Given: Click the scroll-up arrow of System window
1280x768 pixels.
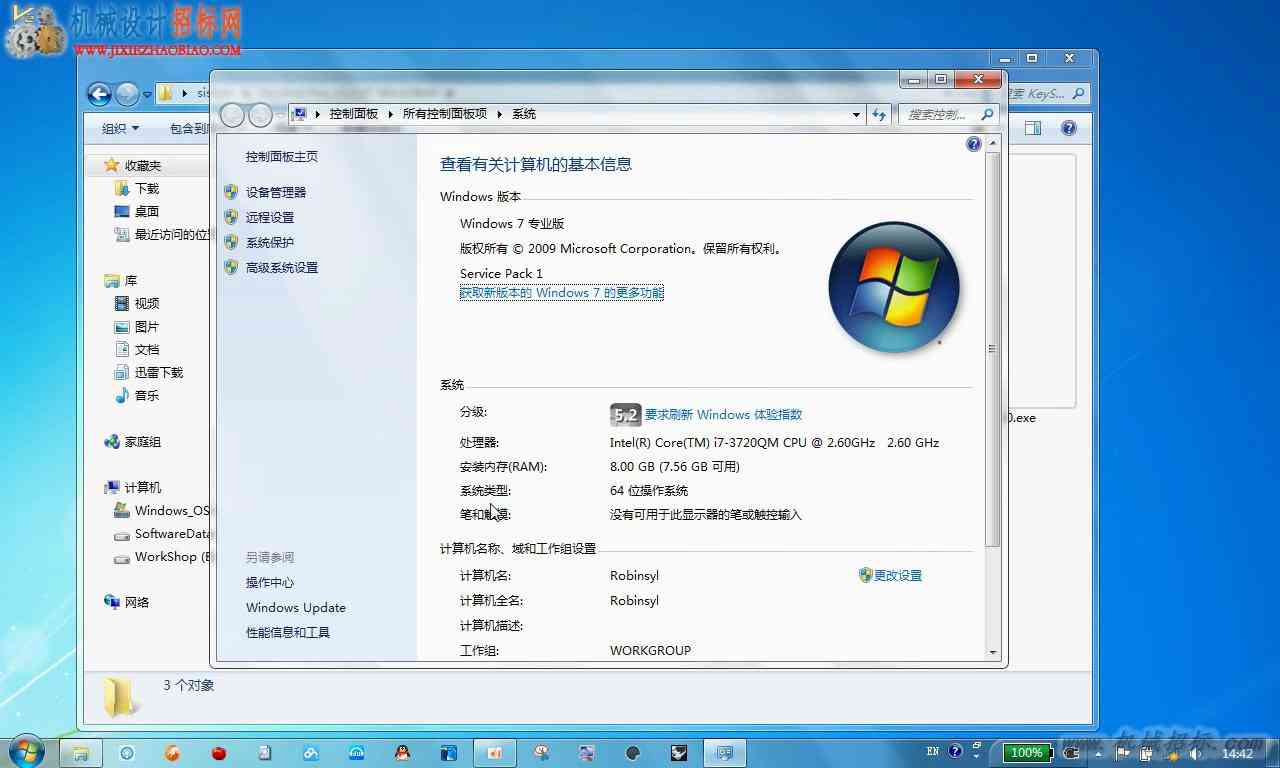Looking at the screenshot, I should [992, 144].
